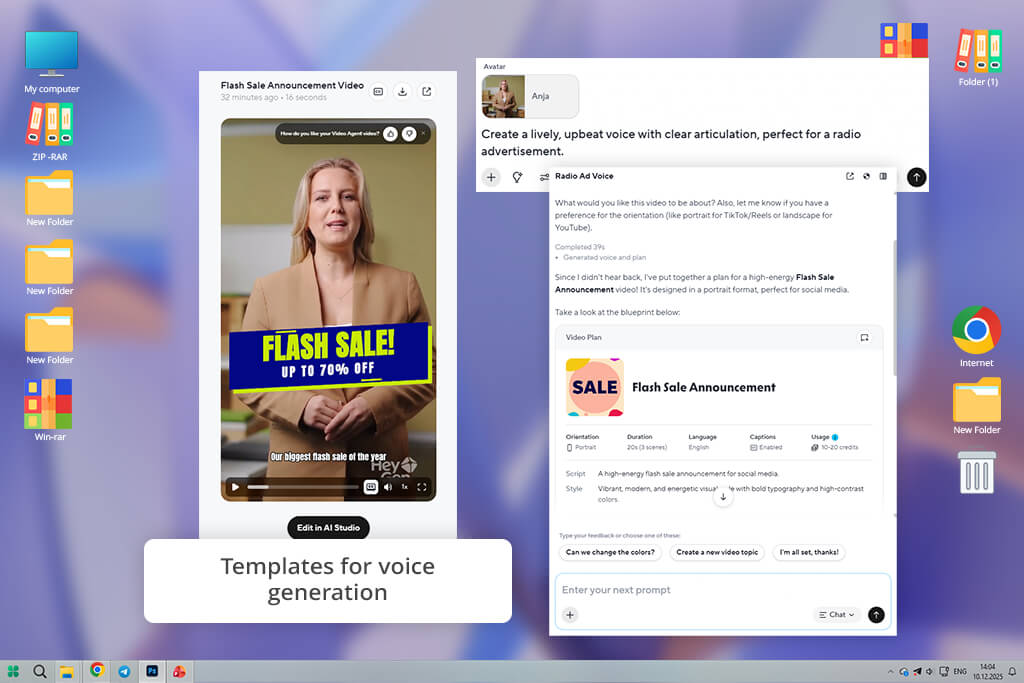Click the video progress bar
The width and height of the screenshot is (1024, 683).
coord(302,486)
